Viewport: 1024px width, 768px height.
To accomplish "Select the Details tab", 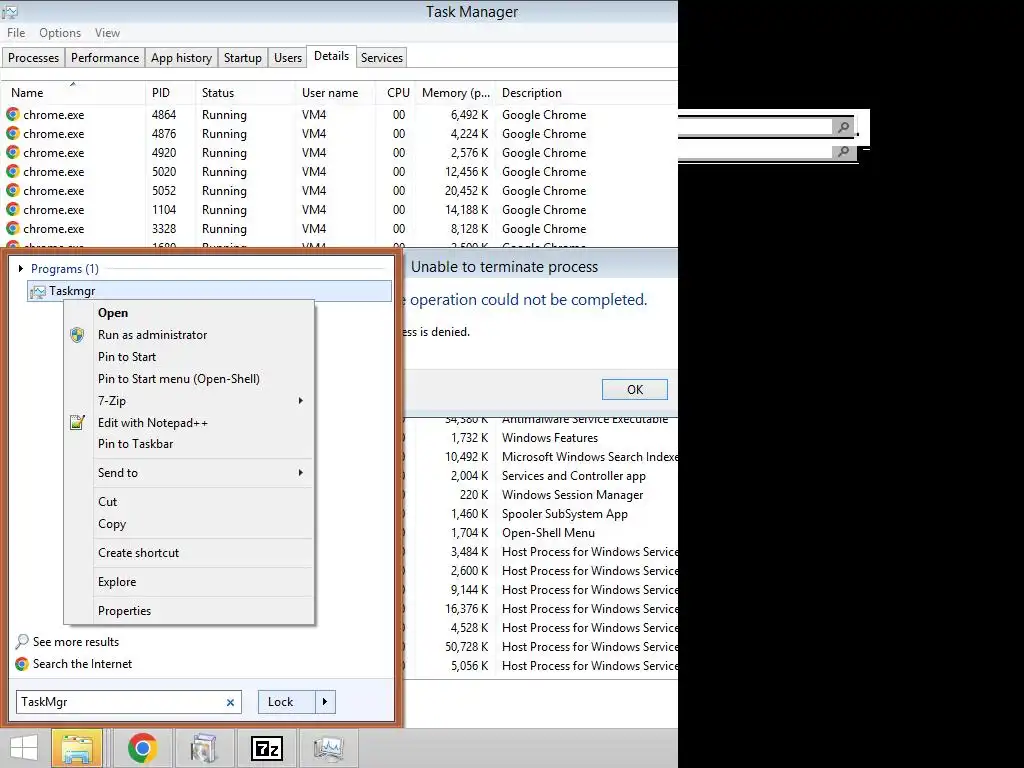I will [x=331, y=56].
